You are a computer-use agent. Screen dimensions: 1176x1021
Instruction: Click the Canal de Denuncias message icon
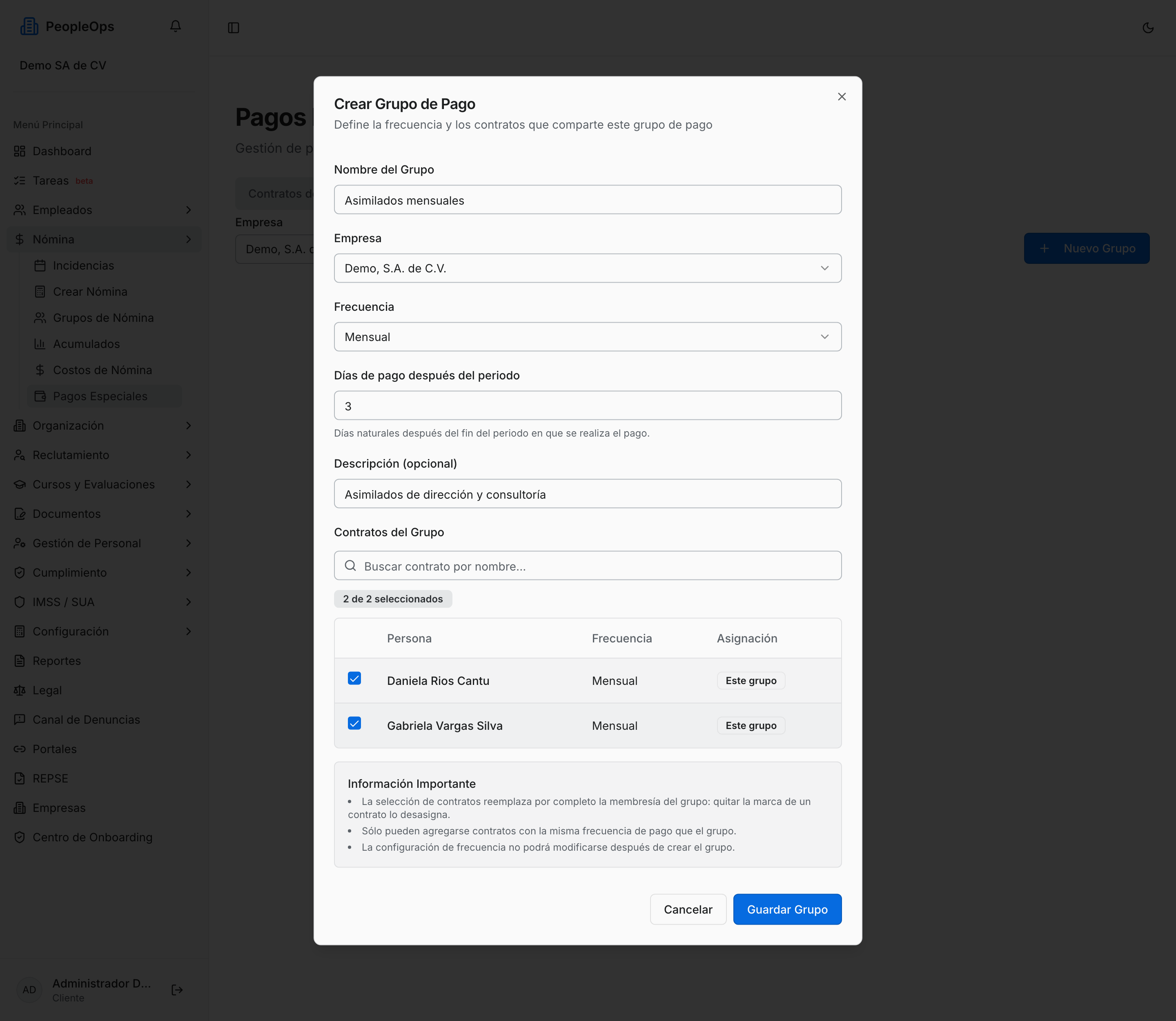point(20,720)
